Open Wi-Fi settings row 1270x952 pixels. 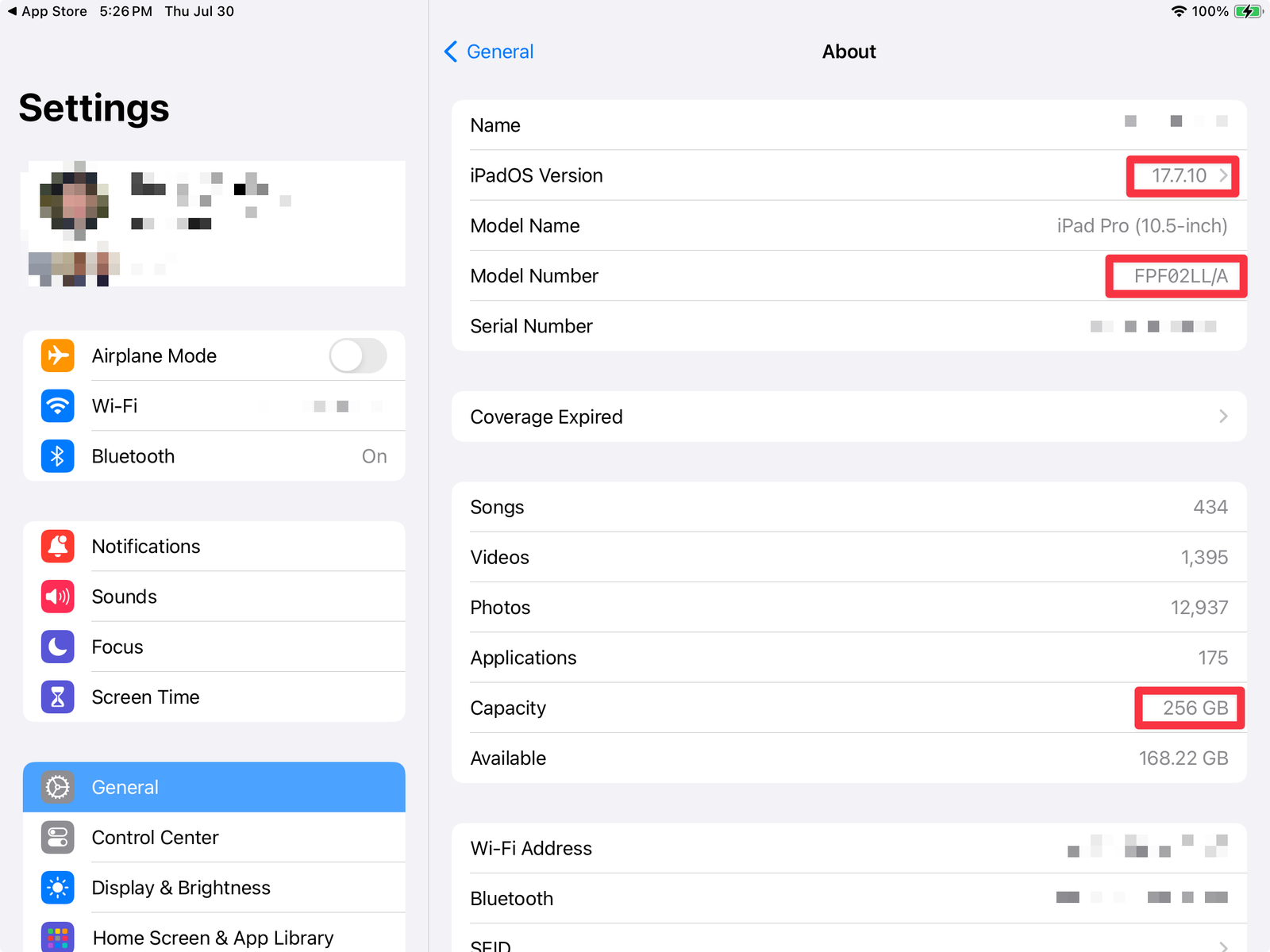point(214,406)
